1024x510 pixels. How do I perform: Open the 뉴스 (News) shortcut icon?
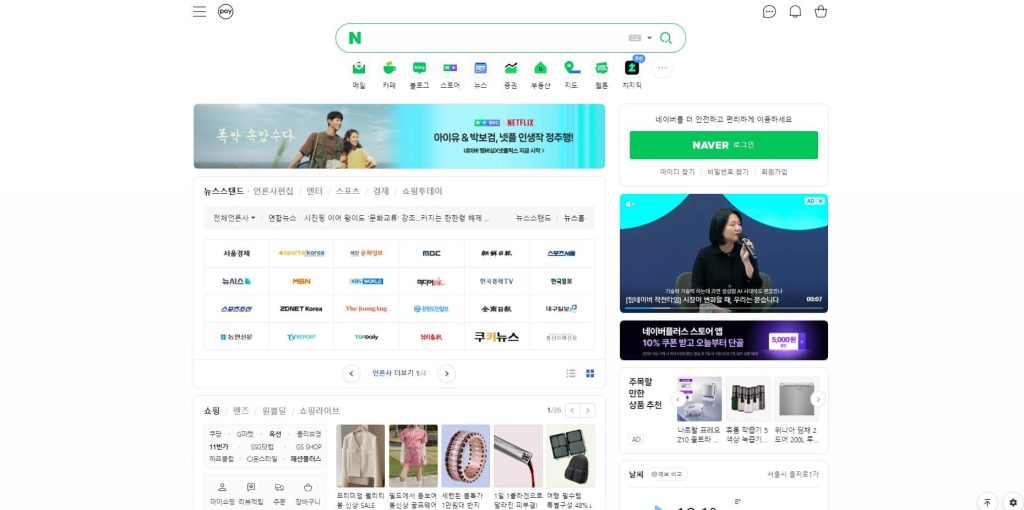481,68
